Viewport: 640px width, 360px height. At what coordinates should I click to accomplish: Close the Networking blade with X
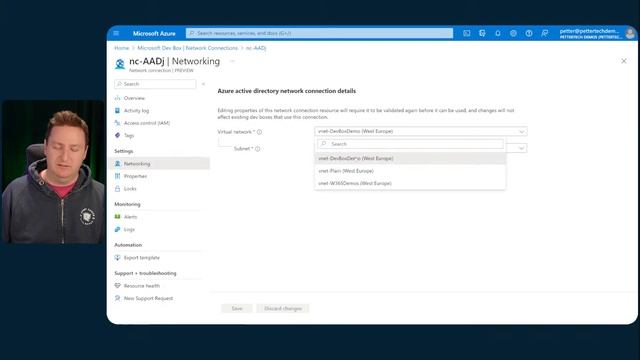tap(624, 61)
